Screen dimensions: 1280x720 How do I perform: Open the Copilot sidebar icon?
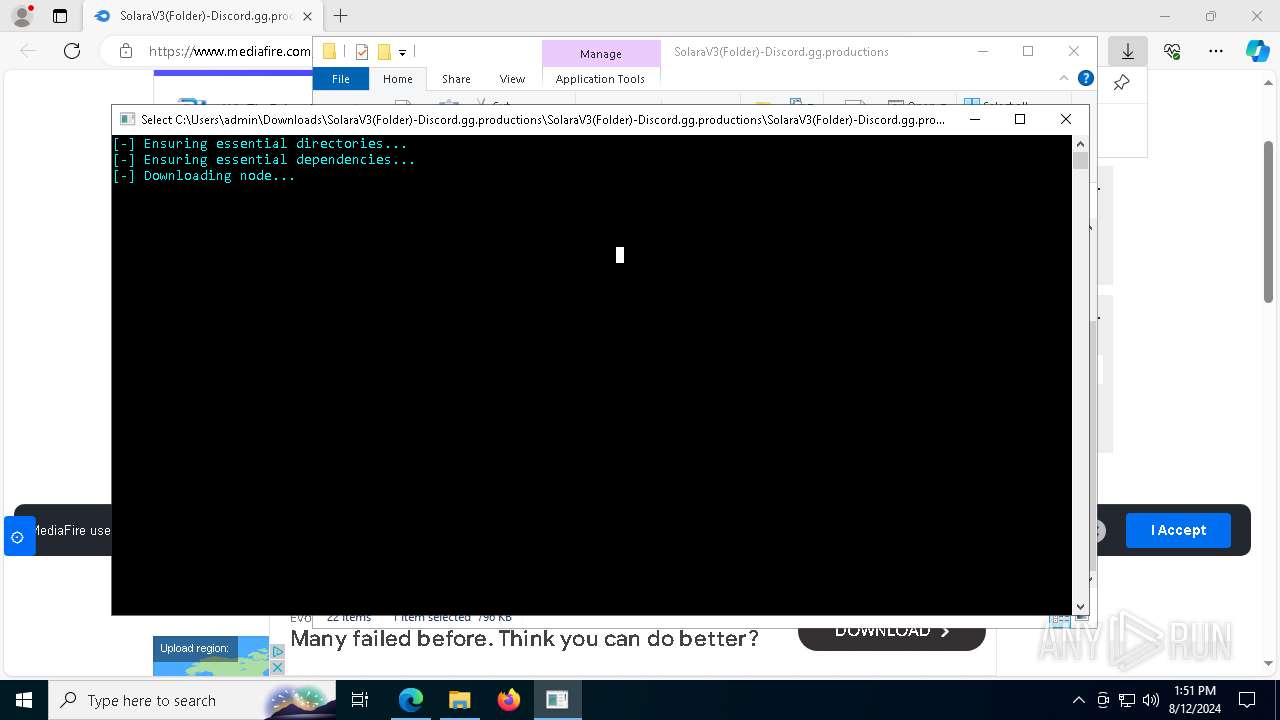(1257, 51)
